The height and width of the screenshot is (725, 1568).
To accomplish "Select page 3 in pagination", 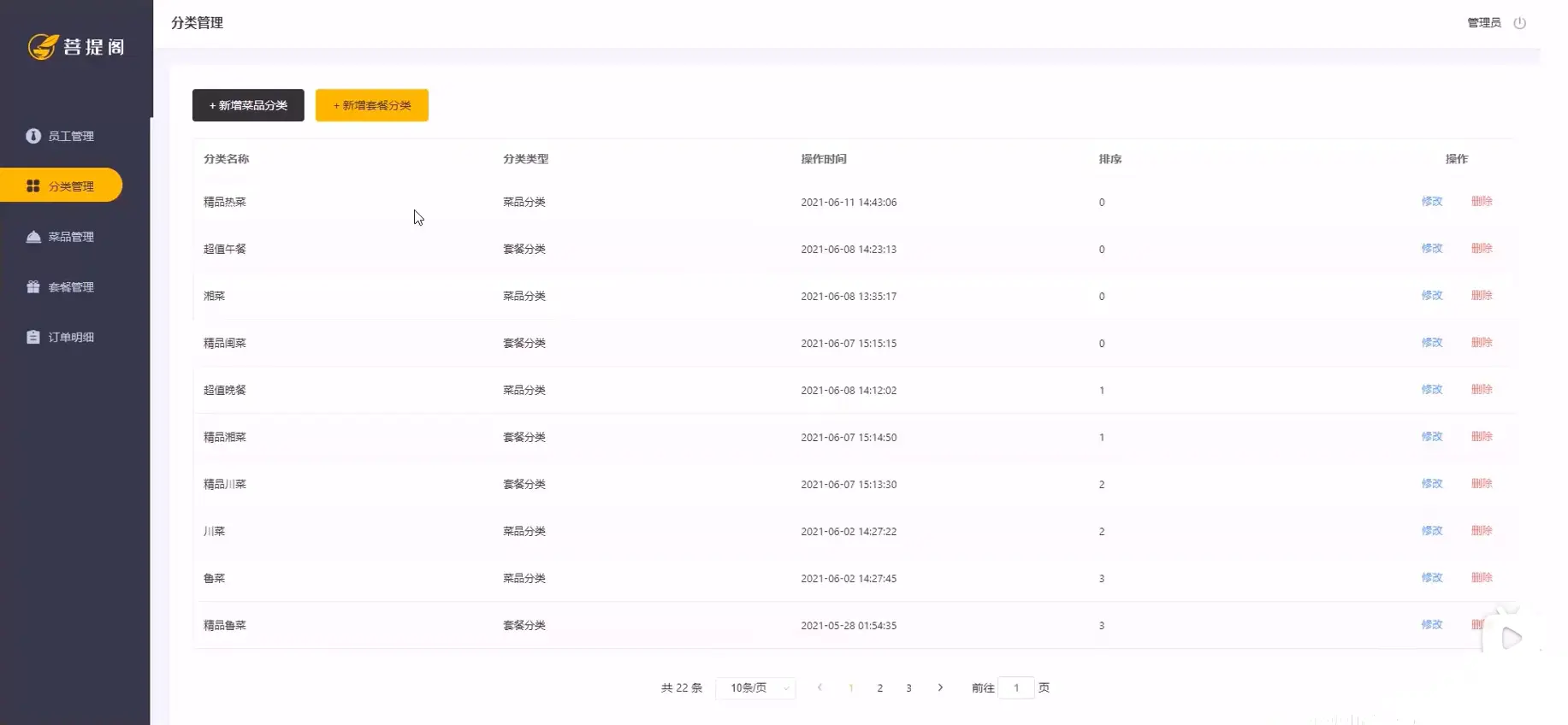I will point(908,687).
